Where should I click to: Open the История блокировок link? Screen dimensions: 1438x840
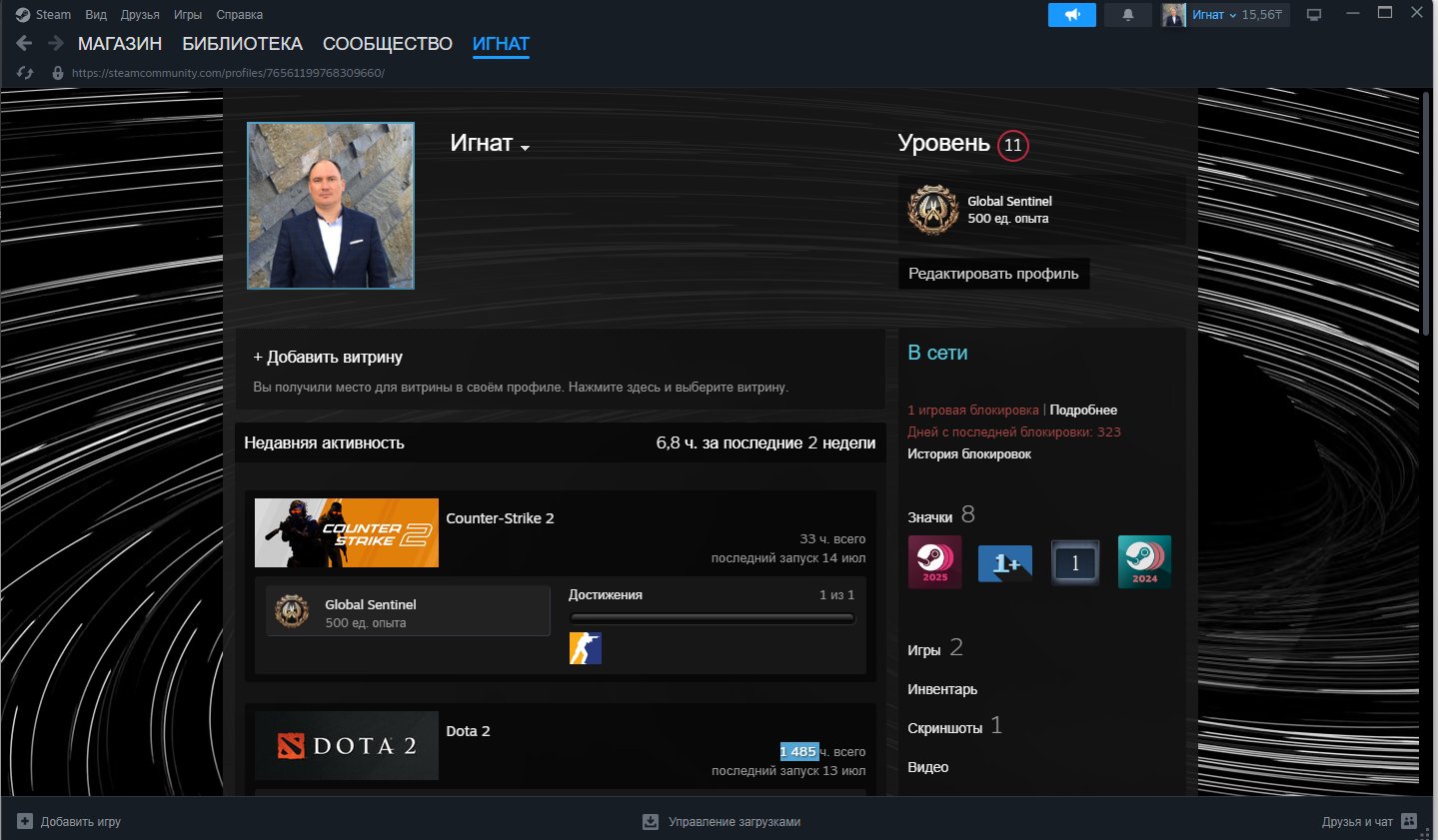[969, 453]
